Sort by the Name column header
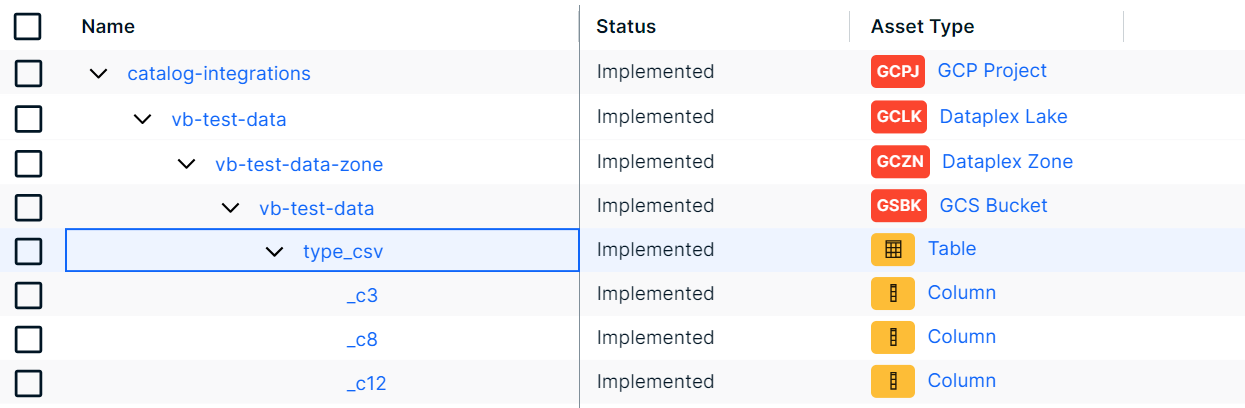The height and width of the screenshot is (408, 1245). [x=108, y=27]
